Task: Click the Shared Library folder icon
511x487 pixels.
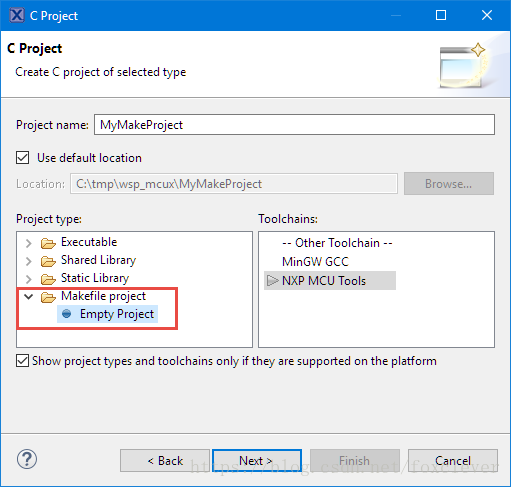Action: pos(48,261)
